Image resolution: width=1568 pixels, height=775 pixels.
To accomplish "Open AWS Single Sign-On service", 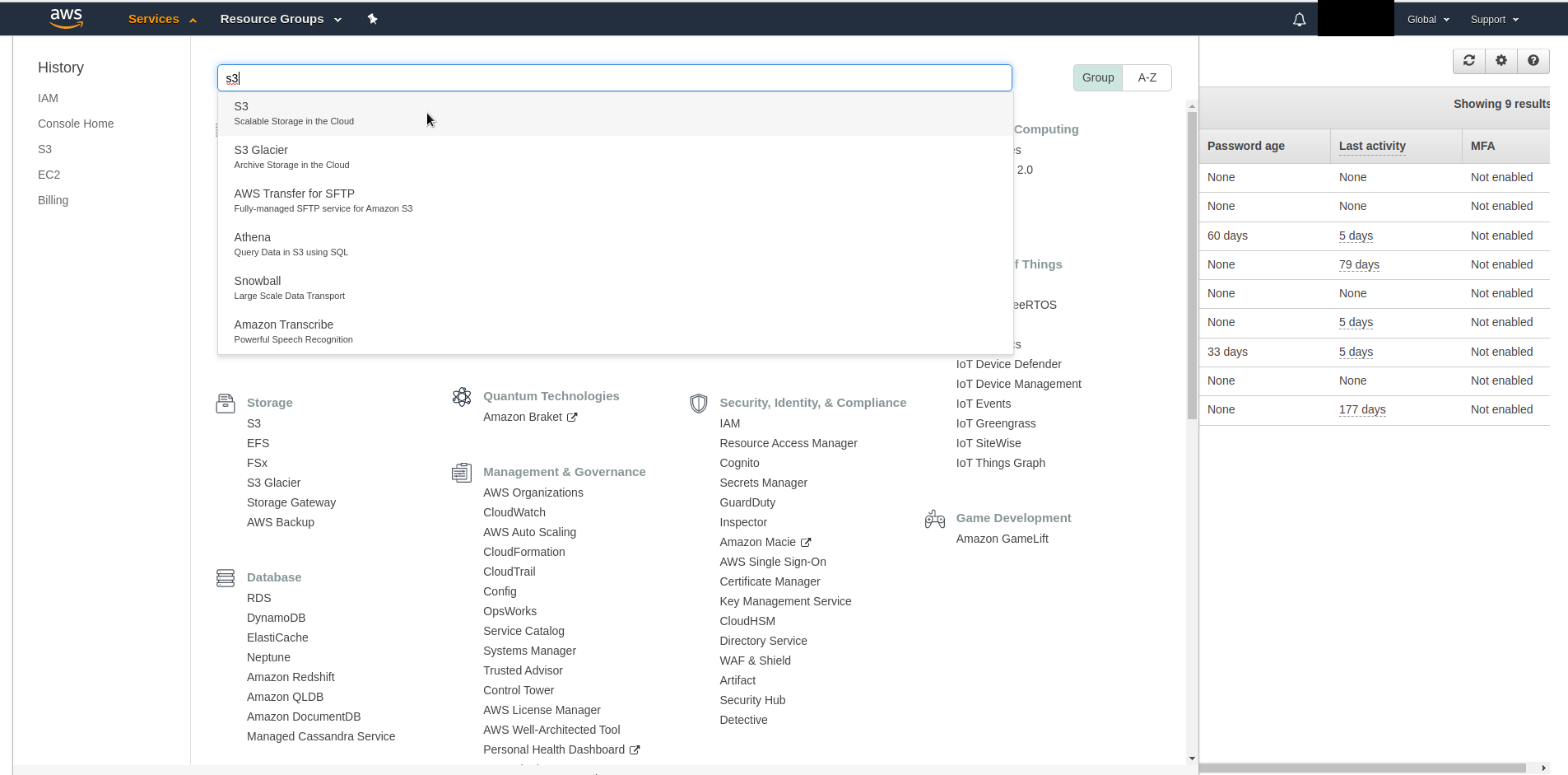I will pyautogui.click(x=773, y=562).
